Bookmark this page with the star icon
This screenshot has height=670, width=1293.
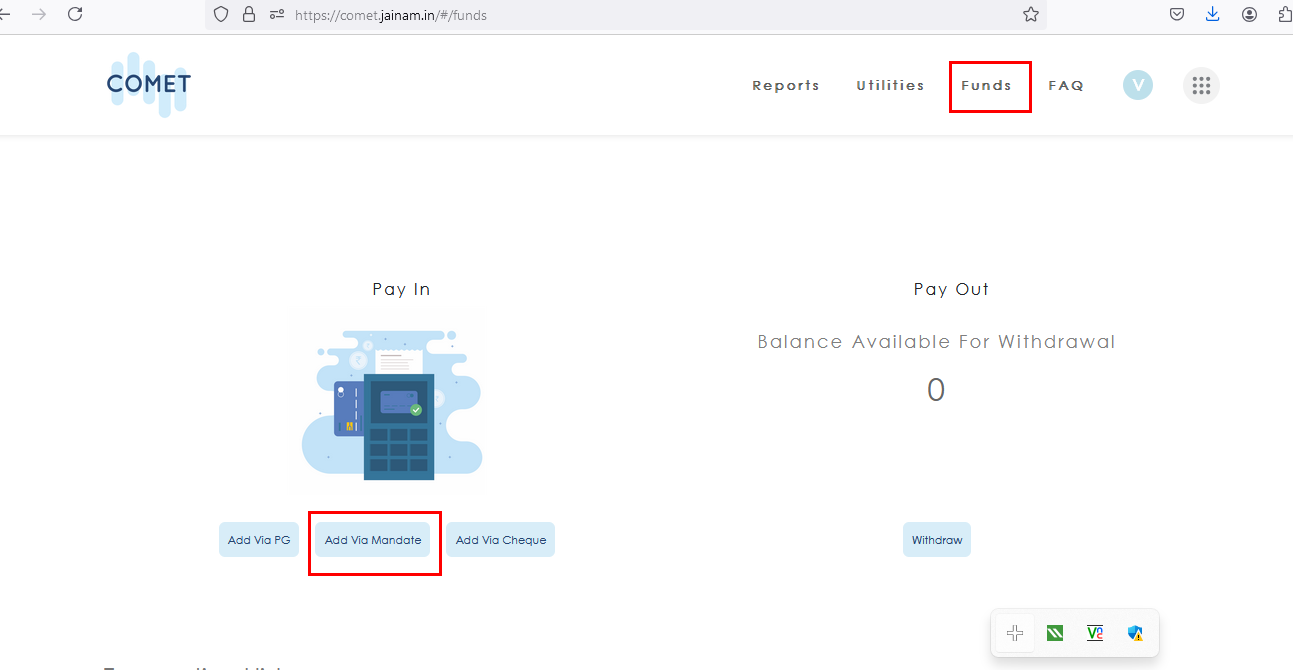point(1031,15)
